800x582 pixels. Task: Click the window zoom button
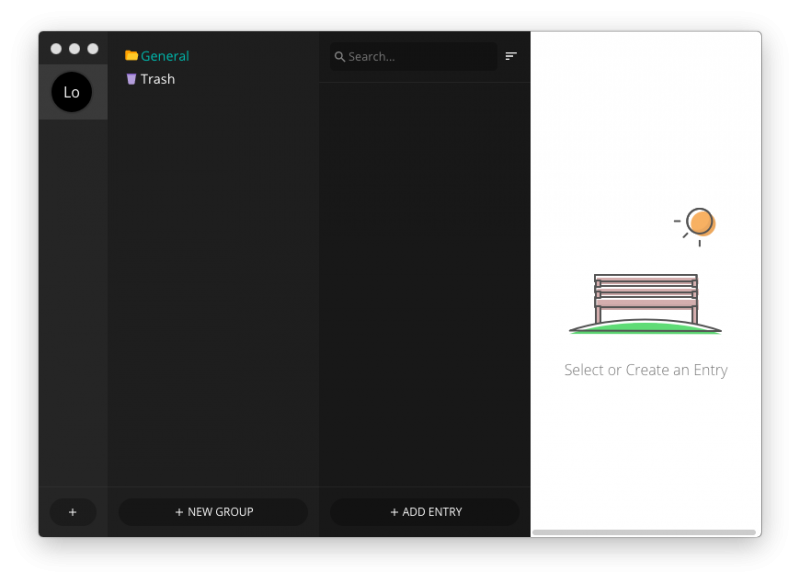[93, 48]
